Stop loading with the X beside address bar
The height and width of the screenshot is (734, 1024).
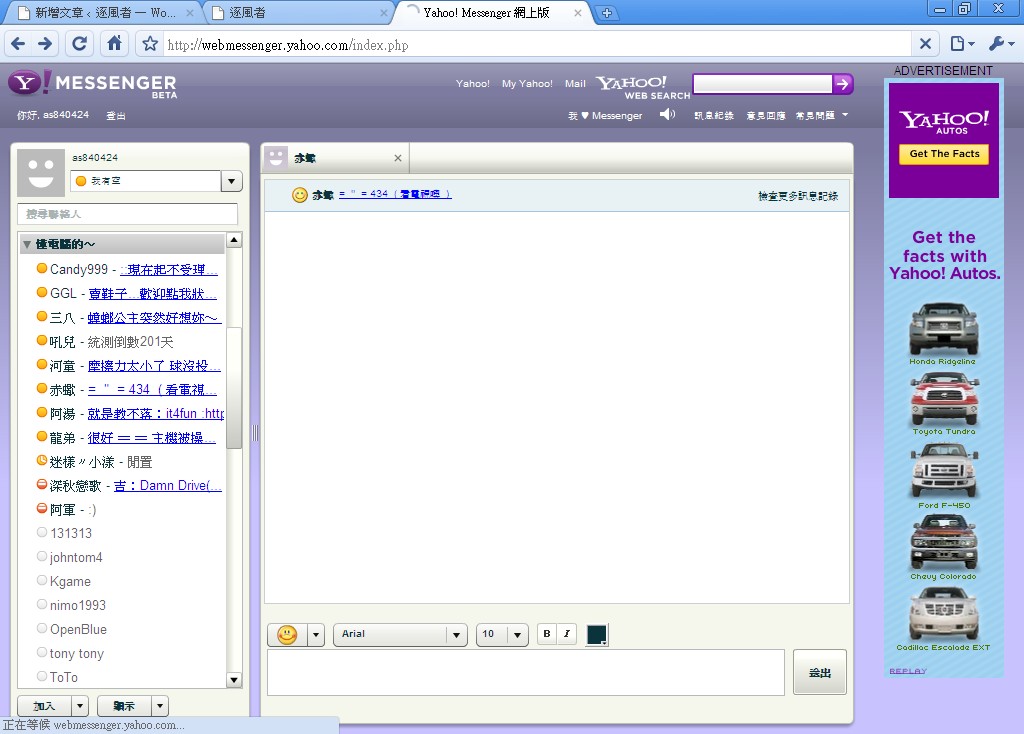tap(925, 44)
